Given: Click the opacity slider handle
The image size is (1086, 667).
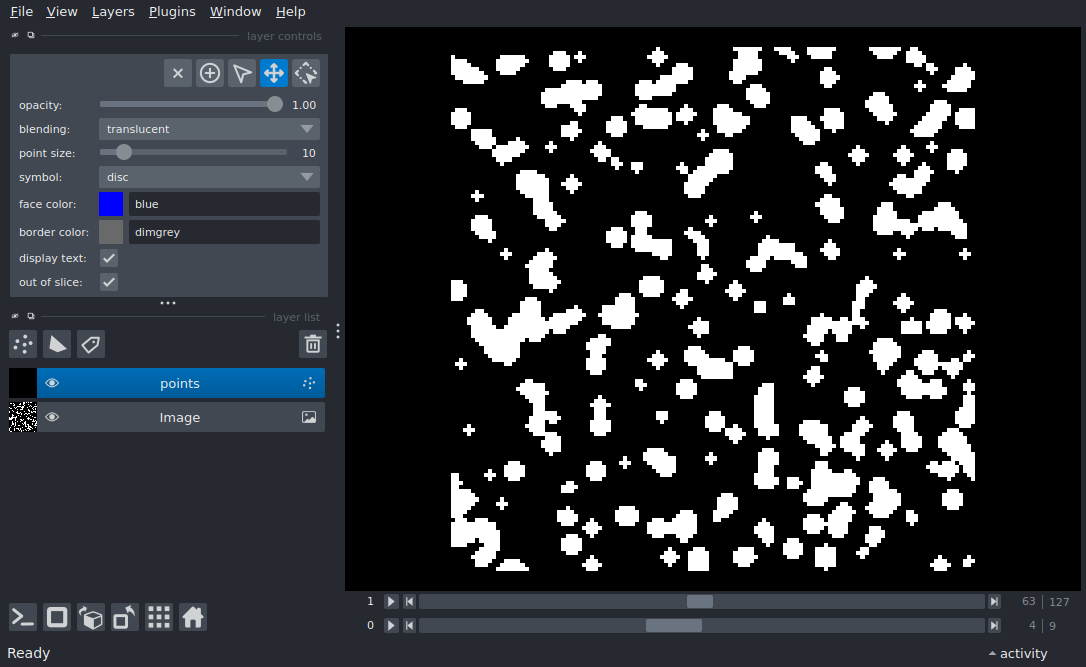Looking at the screenshot, I should pyautogui.click(x=275, y=104).
